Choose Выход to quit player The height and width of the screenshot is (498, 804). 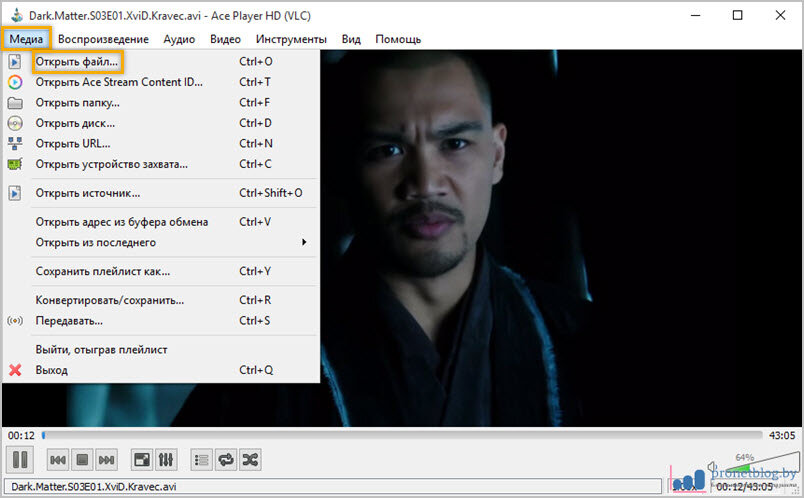tap(161, 370)
